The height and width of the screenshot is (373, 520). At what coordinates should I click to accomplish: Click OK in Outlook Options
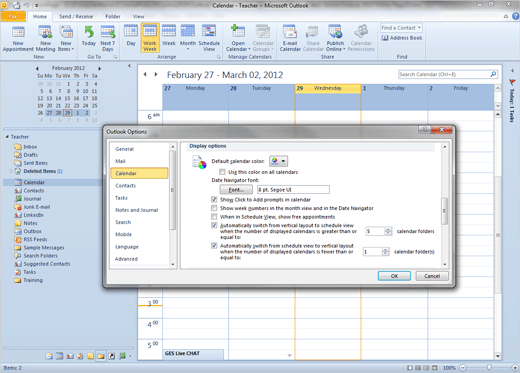pos(394,276)
